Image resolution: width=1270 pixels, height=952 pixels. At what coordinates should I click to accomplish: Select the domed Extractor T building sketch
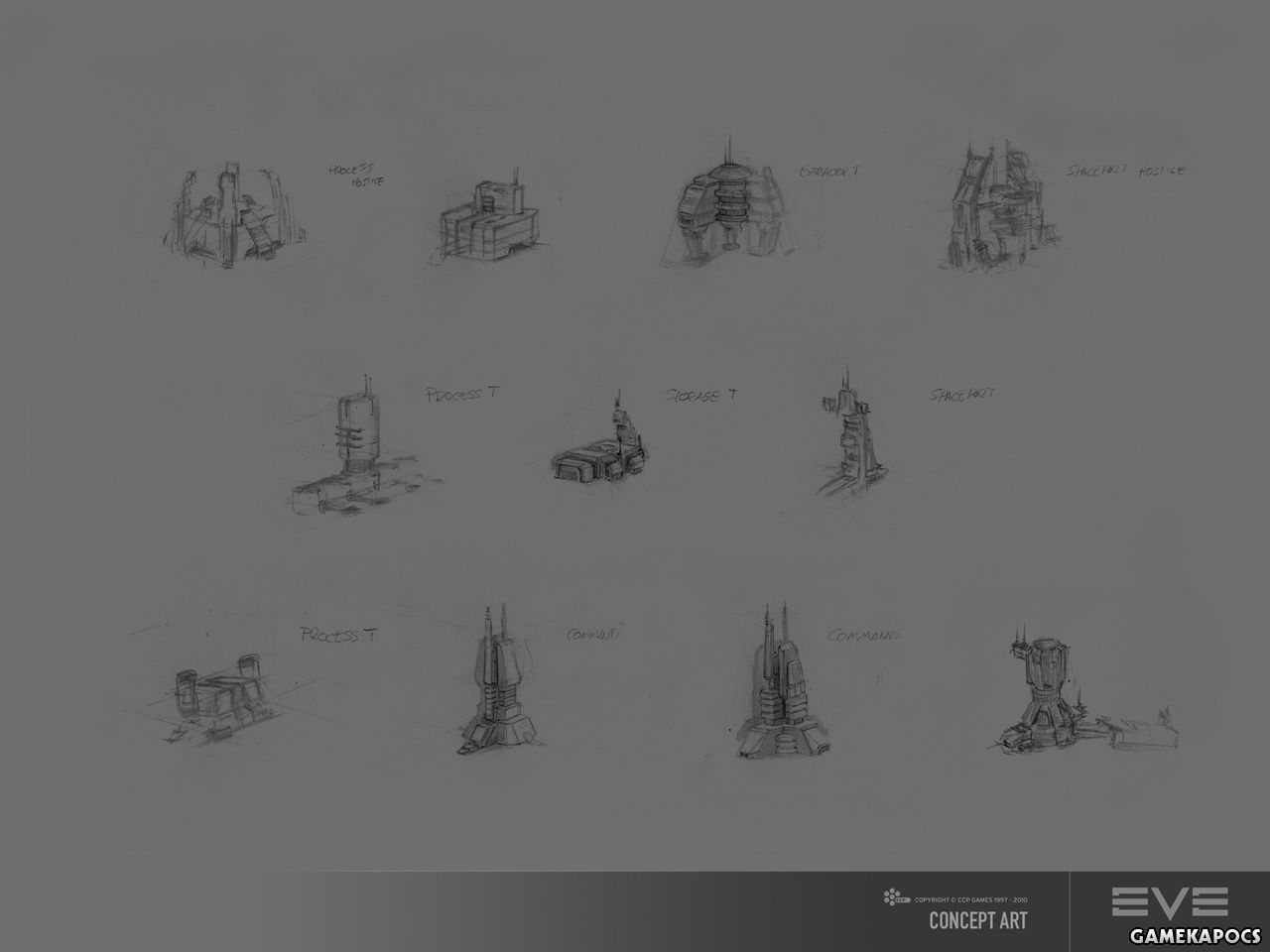[732, 203]
